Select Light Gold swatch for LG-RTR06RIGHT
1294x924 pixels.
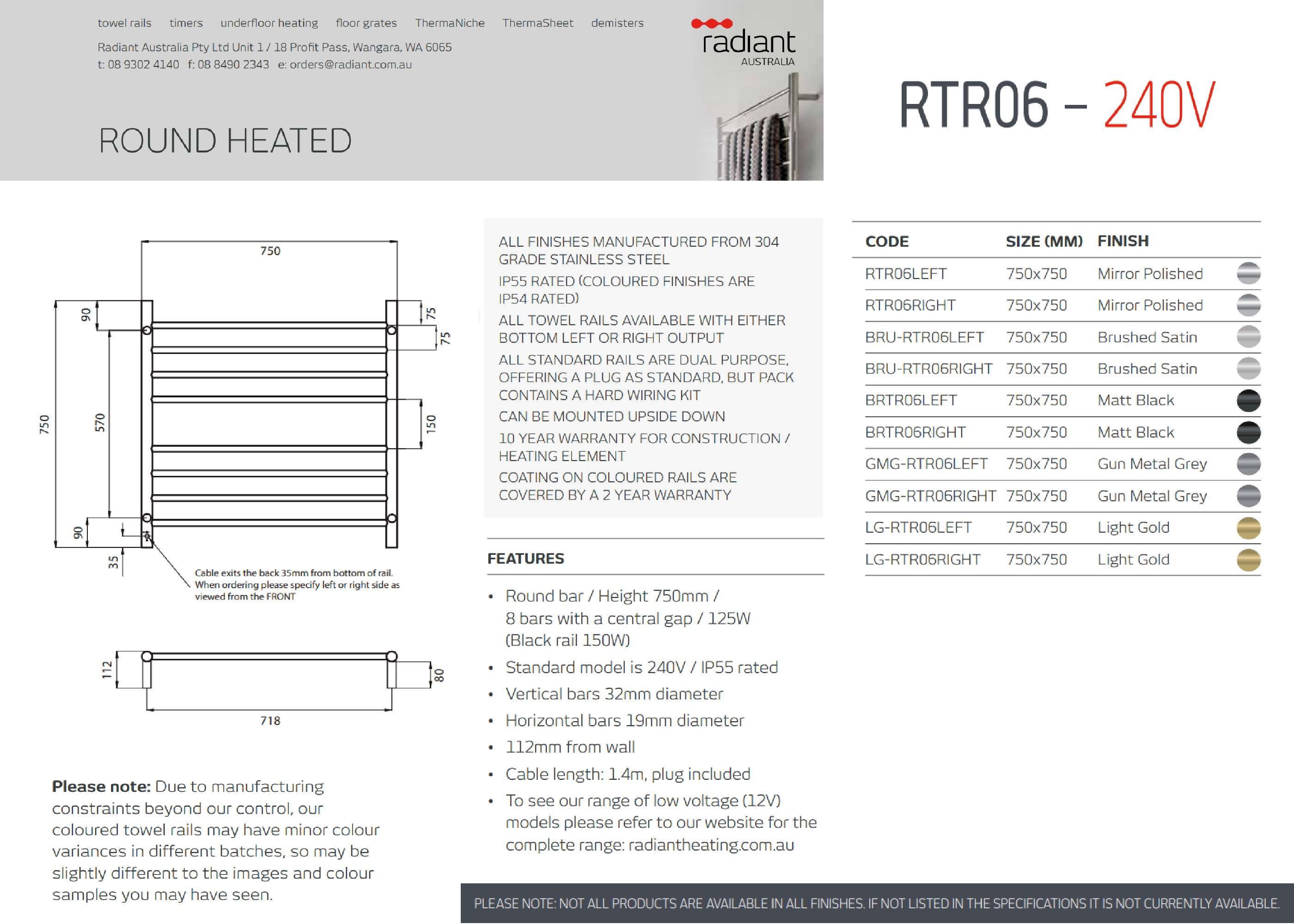pos(1248,560)
